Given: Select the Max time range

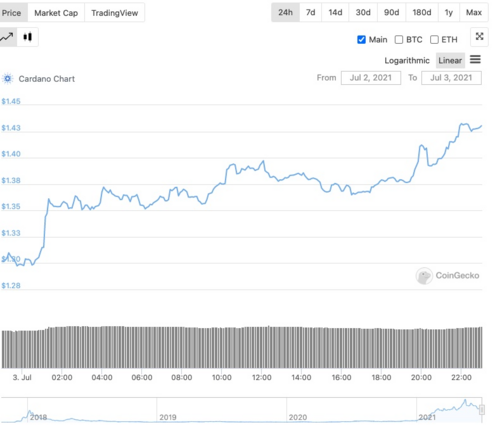Looking at the screenshot, I should click(x=474, y=12).
